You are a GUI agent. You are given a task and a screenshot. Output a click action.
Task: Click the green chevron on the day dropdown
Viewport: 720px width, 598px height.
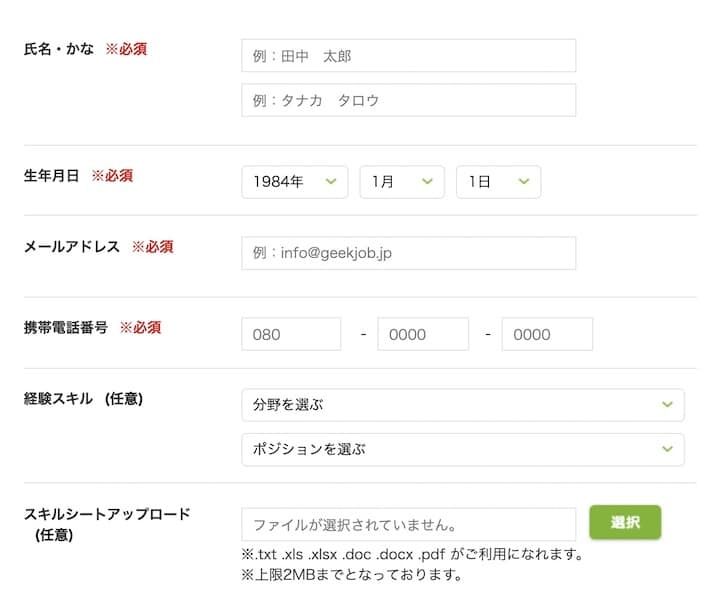coord(523,181)
